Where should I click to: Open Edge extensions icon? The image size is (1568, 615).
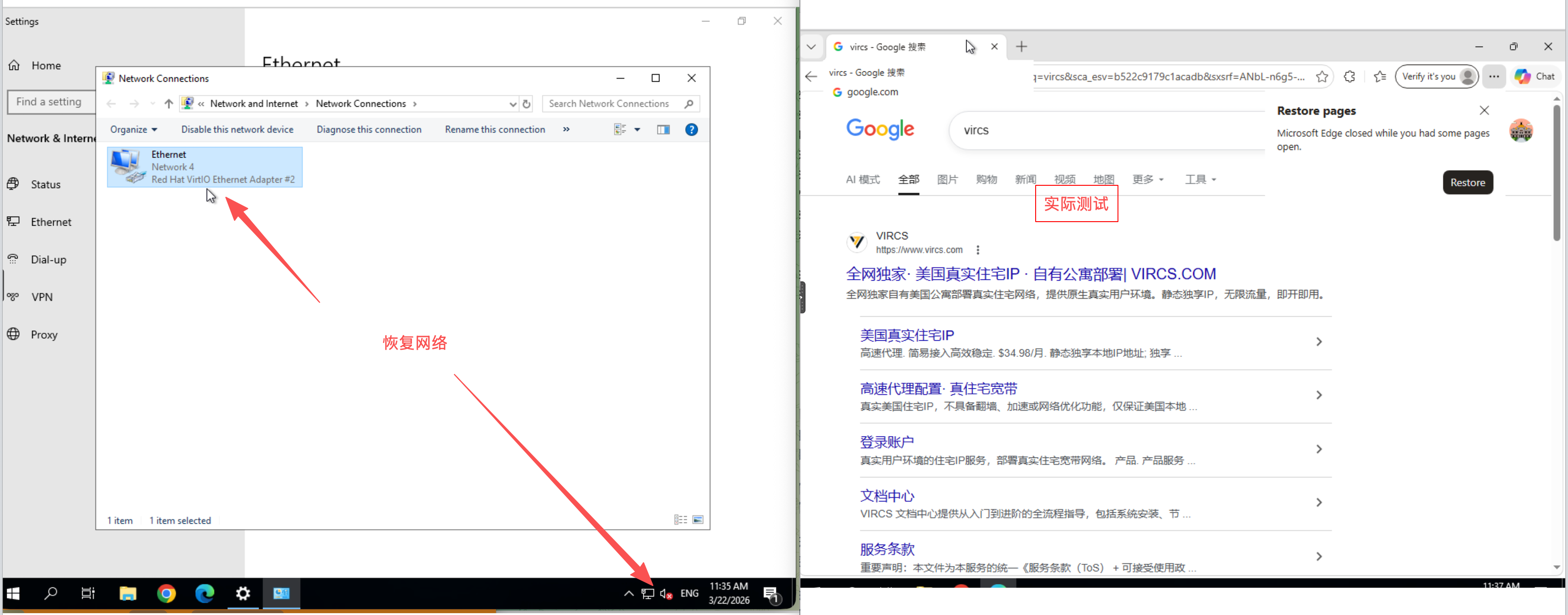coord(1350,77)
